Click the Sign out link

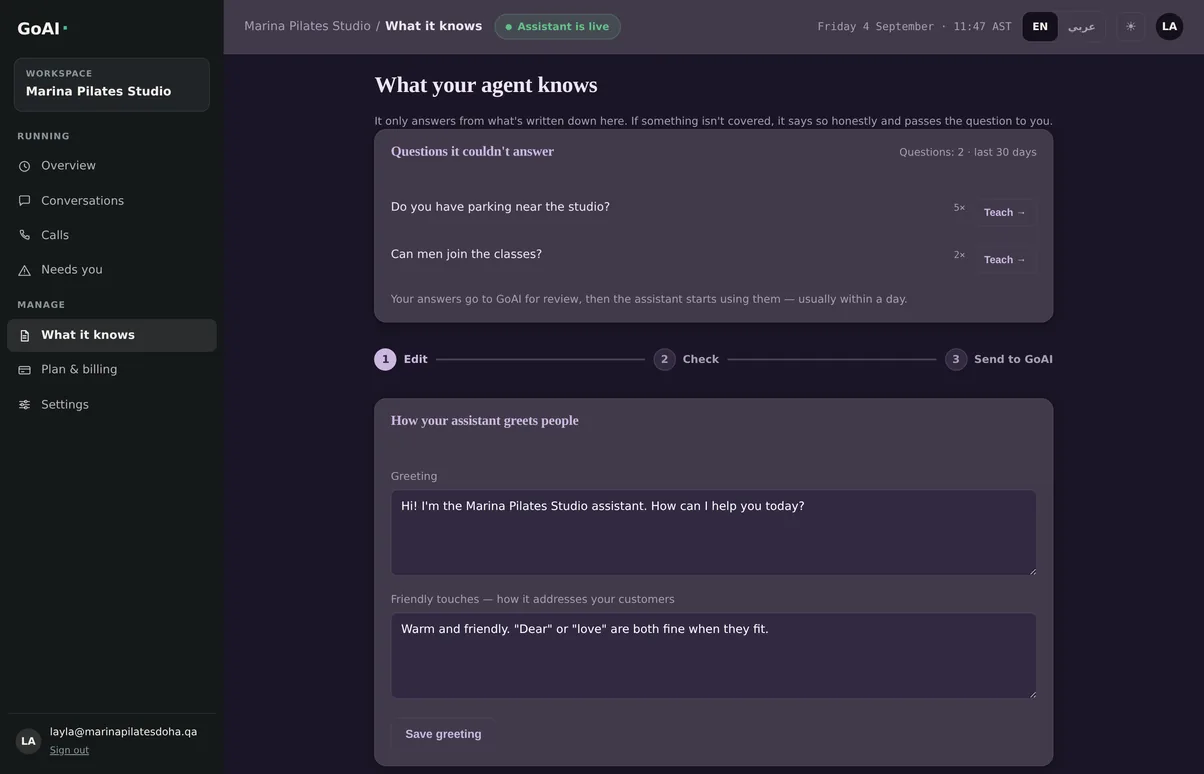point(69,750)
